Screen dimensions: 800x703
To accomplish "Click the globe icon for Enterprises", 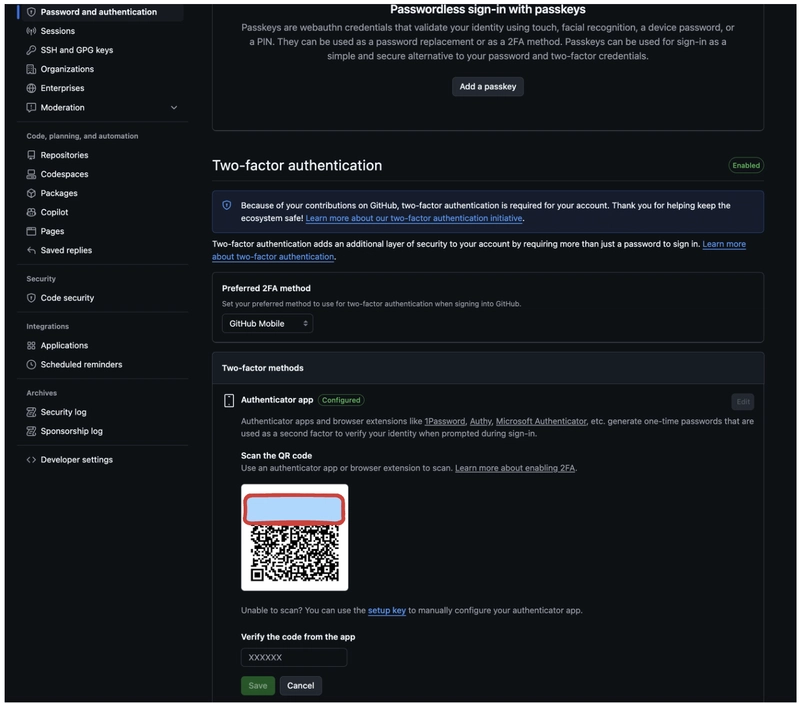I will click(31, 88).
